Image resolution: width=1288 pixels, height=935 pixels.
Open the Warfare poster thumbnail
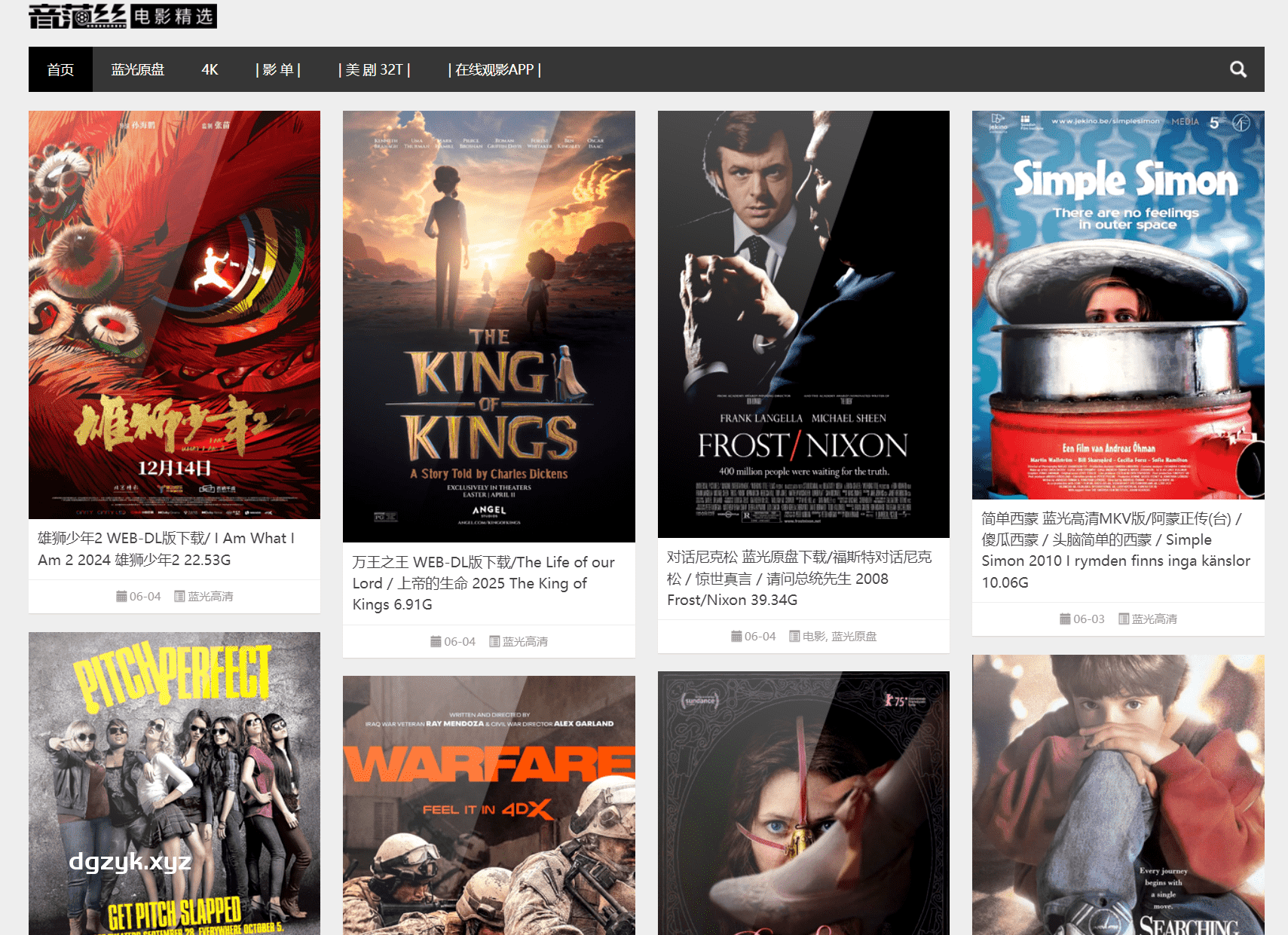click(x=489, y=805)
